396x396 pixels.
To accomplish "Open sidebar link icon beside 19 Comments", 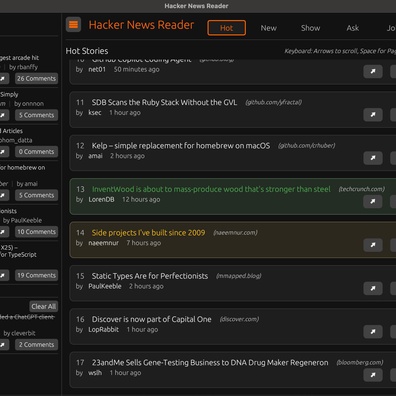I will 3,275.
